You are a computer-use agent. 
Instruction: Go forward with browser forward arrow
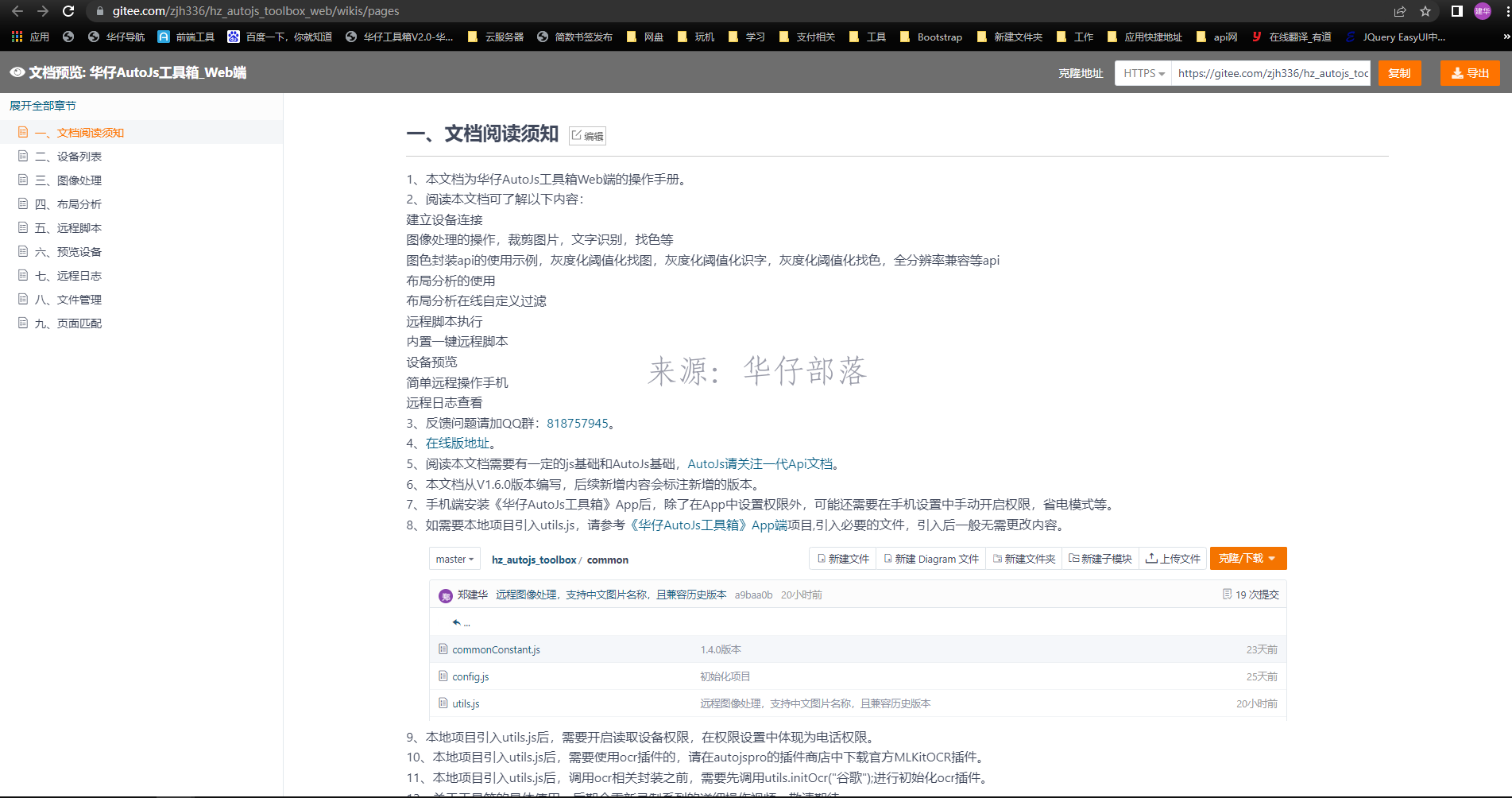[43, 11]
